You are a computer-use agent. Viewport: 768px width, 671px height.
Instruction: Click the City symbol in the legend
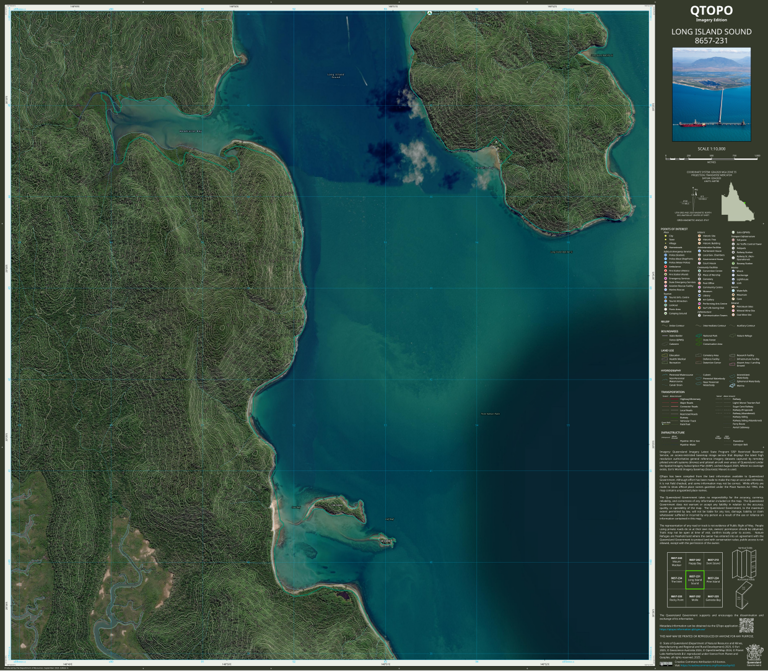(x=666, y=236)
